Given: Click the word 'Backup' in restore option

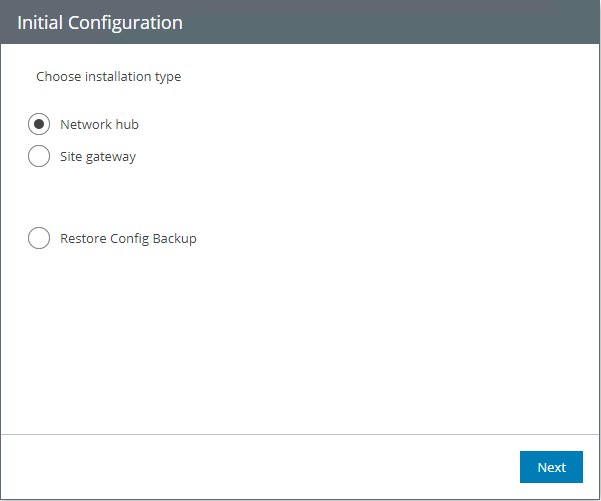Looking at the screenshot, I should click(173, 239).
